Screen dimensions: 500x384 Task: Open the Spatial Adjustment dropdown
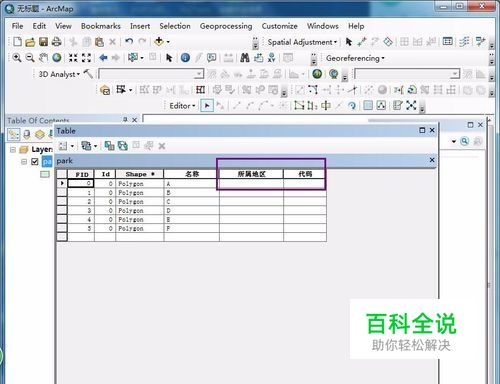coord(302,42)
